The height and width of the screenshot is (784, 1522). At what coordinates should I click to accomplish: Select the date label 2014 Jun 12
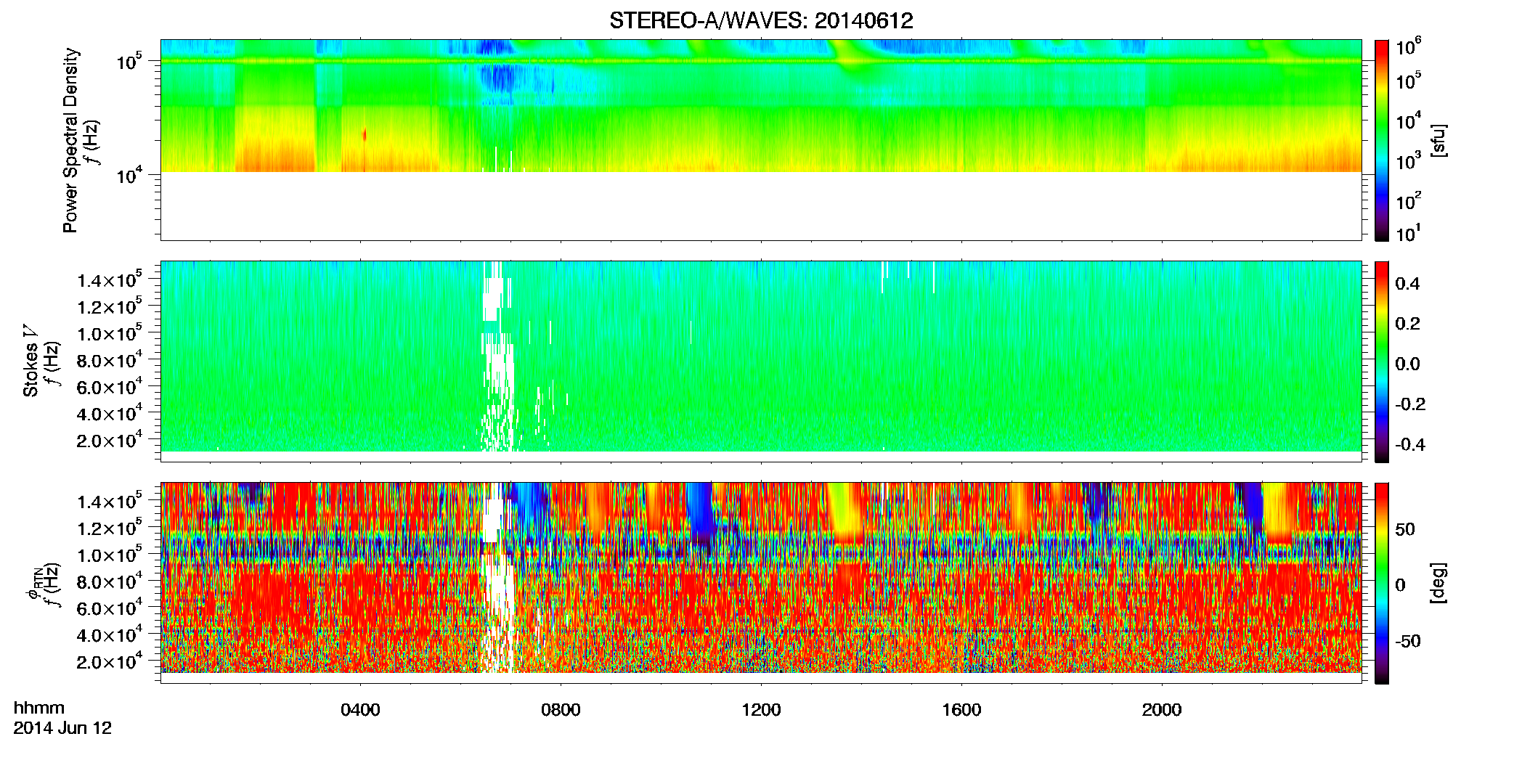(x=62, y=728)
